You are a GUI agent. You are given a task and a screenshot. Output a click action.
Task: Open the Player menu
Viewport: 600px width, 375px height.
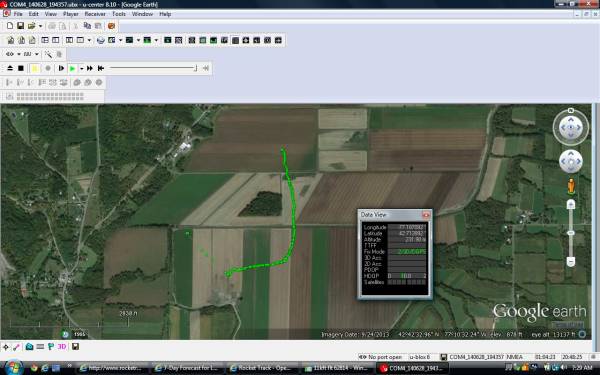70,14
